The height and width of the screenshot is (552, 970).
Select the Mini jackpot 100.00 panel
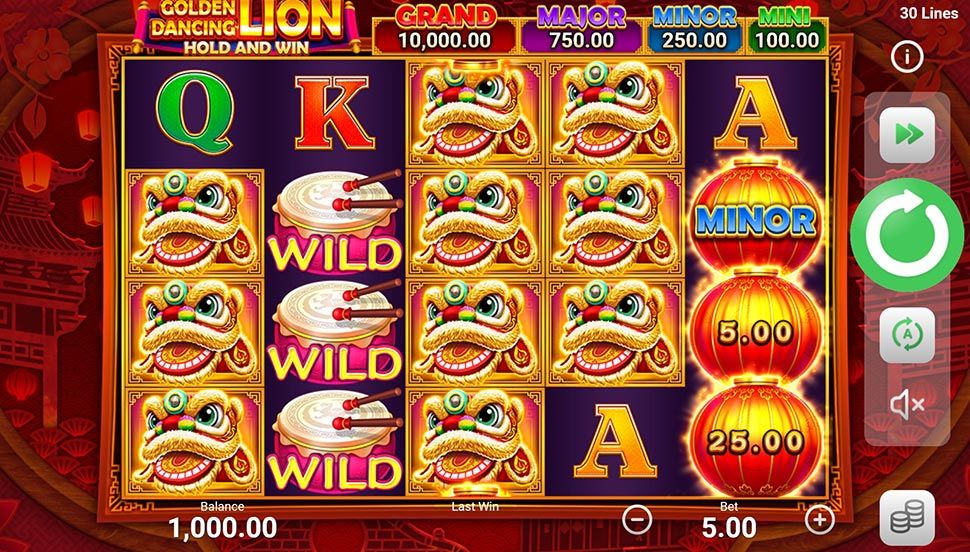pyautogui.click(x=787, y=29)
